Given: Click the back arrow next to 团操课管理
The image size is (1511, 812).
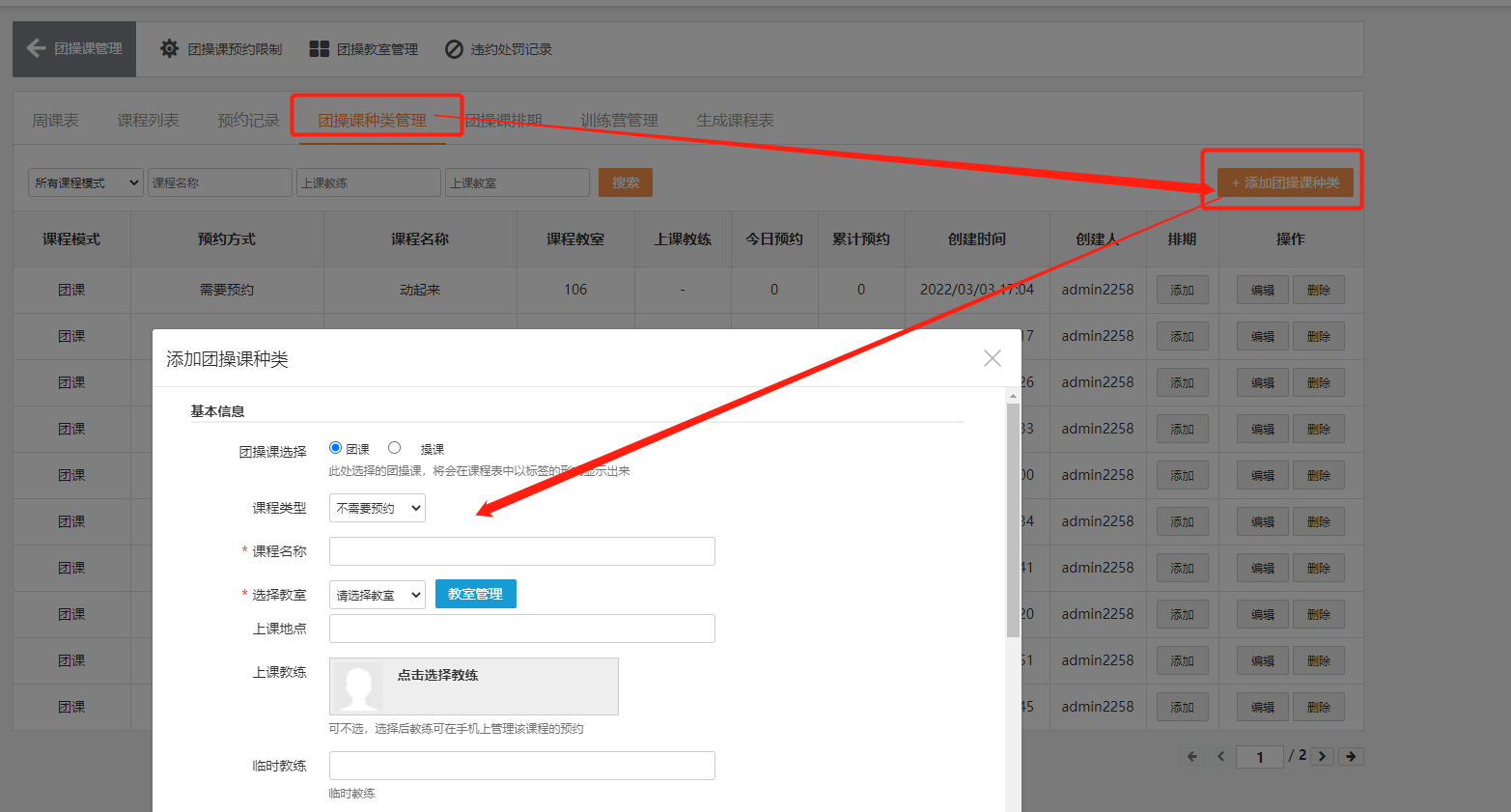Looking at the screenshot, I should 37,48.
